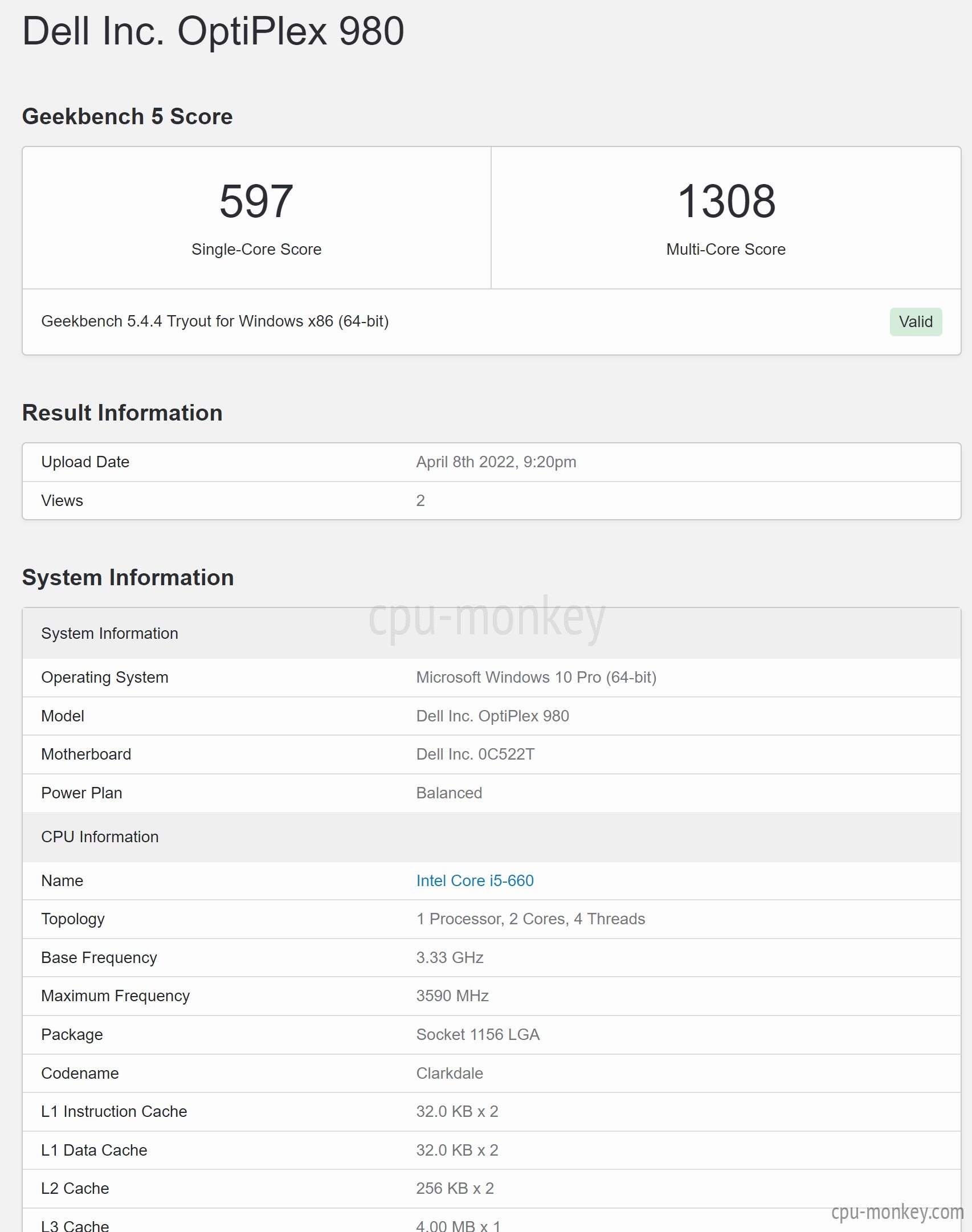This screenshot has height=1232, width=972.
Task: Click the Power Plan label
Action: (x=81, y=793)
